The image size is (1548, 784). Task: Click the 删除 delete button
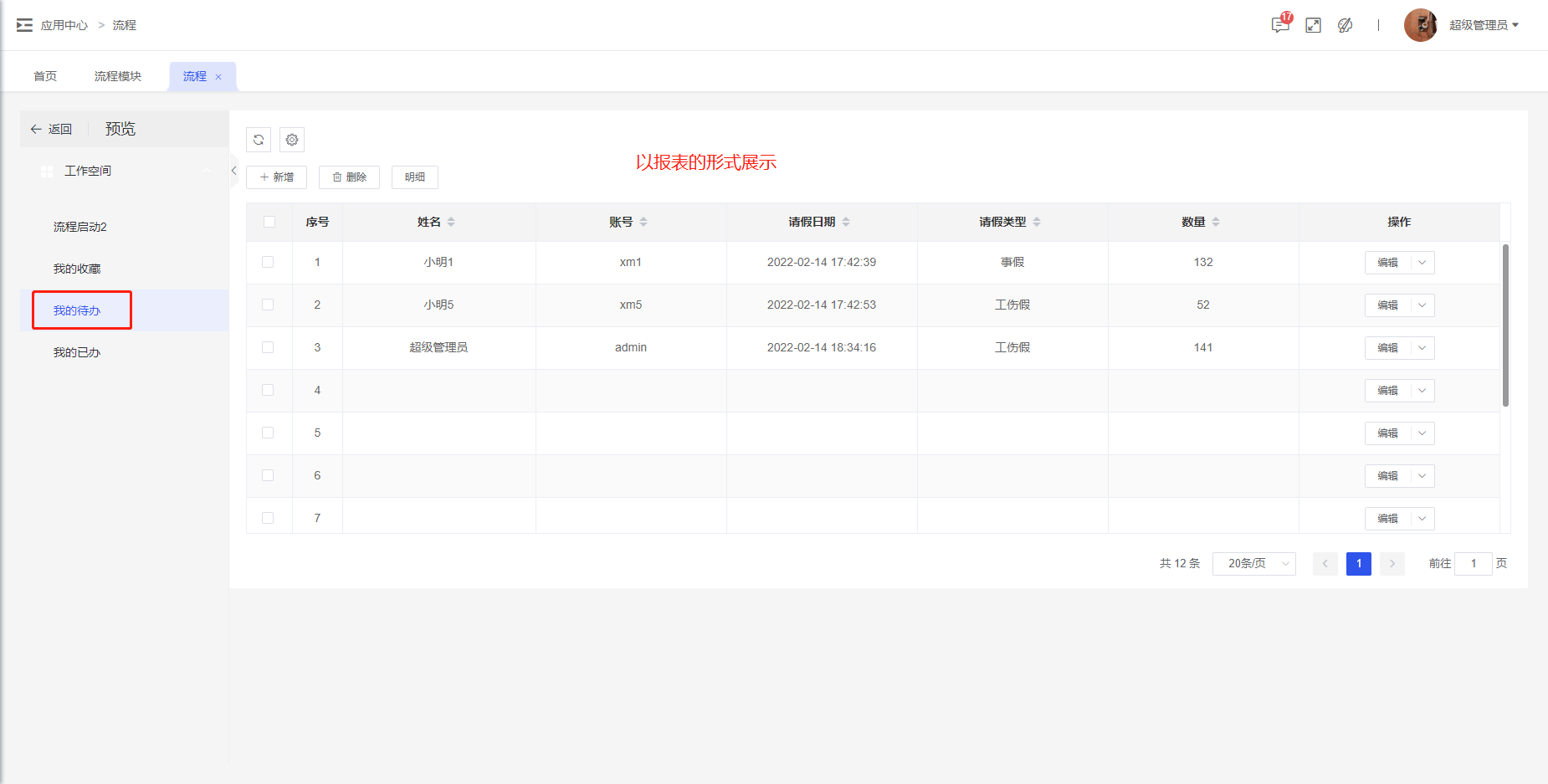[349, 177]
